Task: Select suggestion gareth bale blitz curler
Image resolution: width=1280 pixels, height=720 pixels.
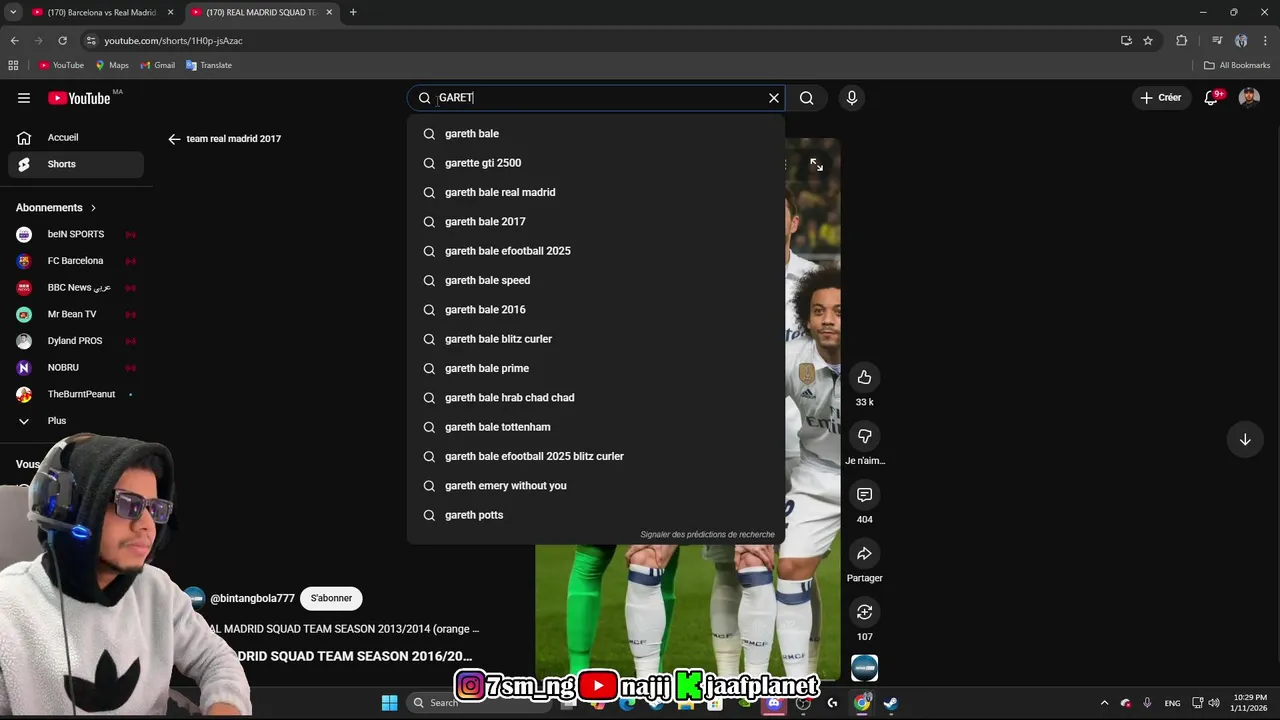Action: tap(596, 339)
